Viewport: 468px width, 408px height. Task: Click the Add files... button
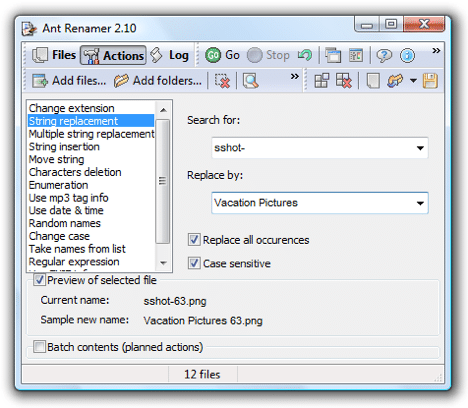(69, 81)
